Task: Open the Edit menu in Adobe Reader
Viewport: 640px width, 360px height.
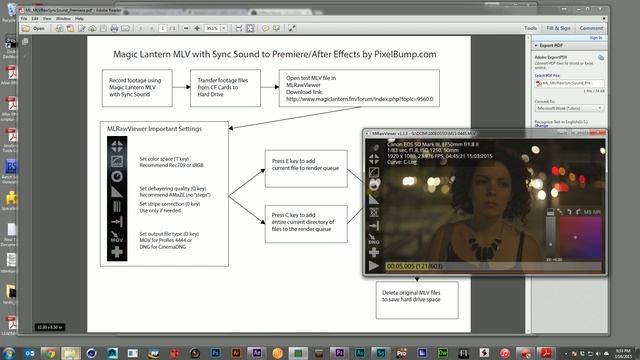Action: 35,19
